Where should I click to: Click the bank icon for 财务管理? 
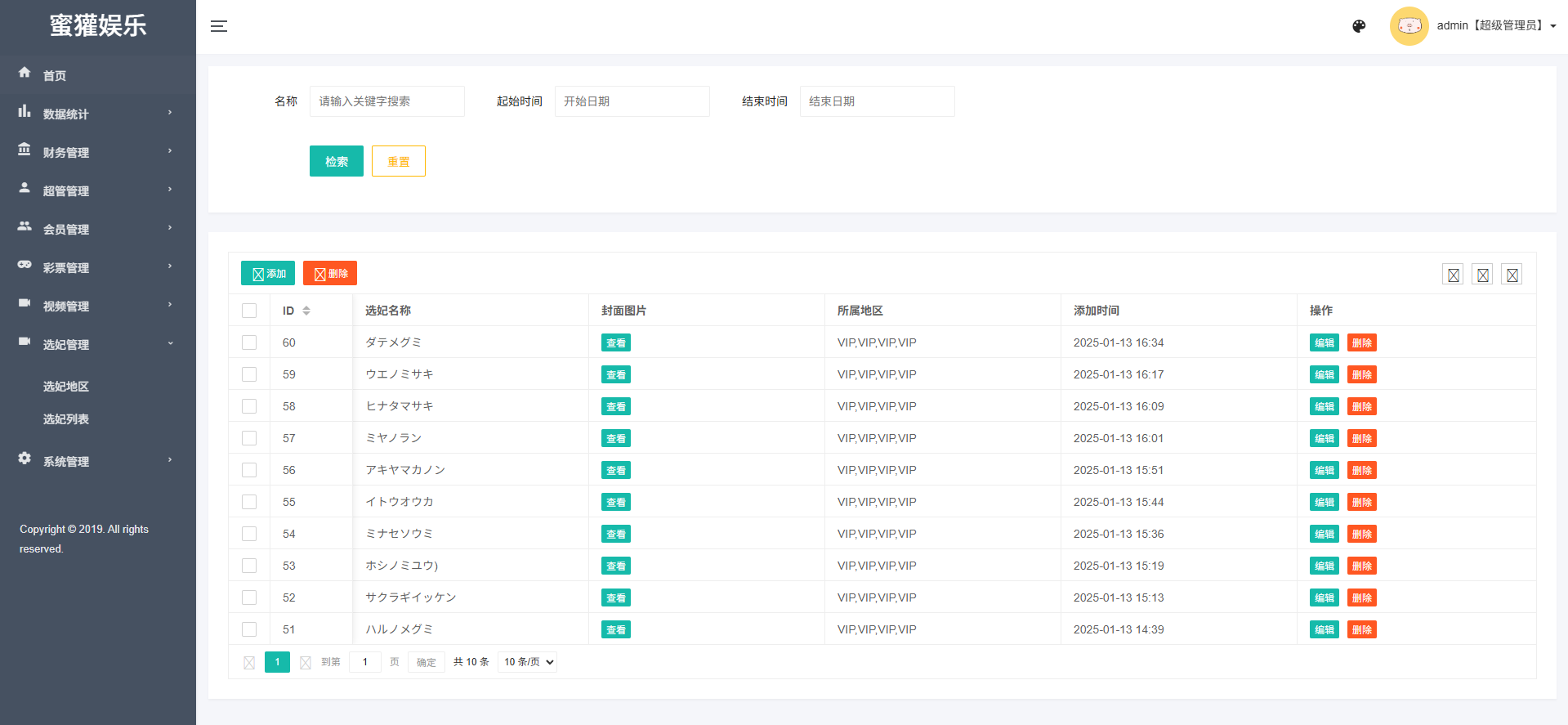[25, 150]
